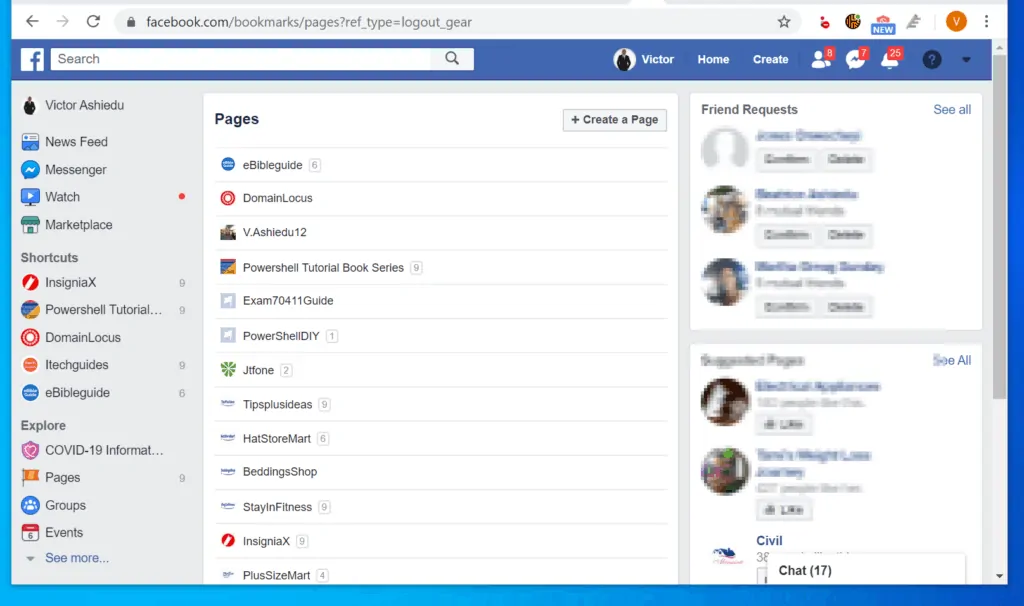Screen dimensions: 1024x606
Task: Reload the page in browser
Action: [93, 22]
